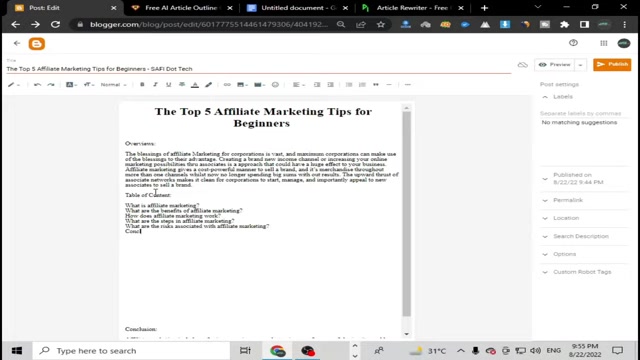640x360 pixels.
Task: Expand the Permalink section
Action: (584, 200)
